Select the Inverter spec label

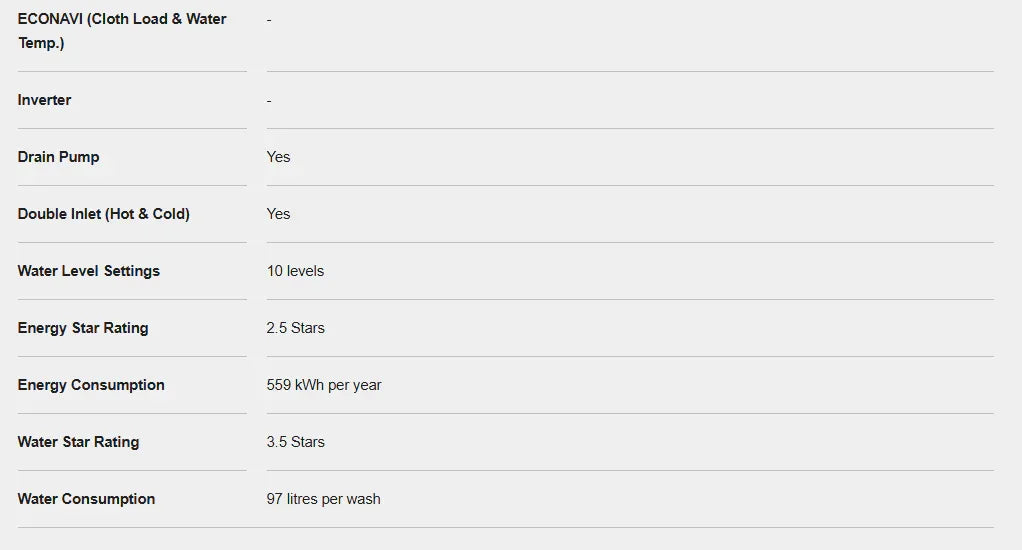pyautogui.click(x=44, y=100)
